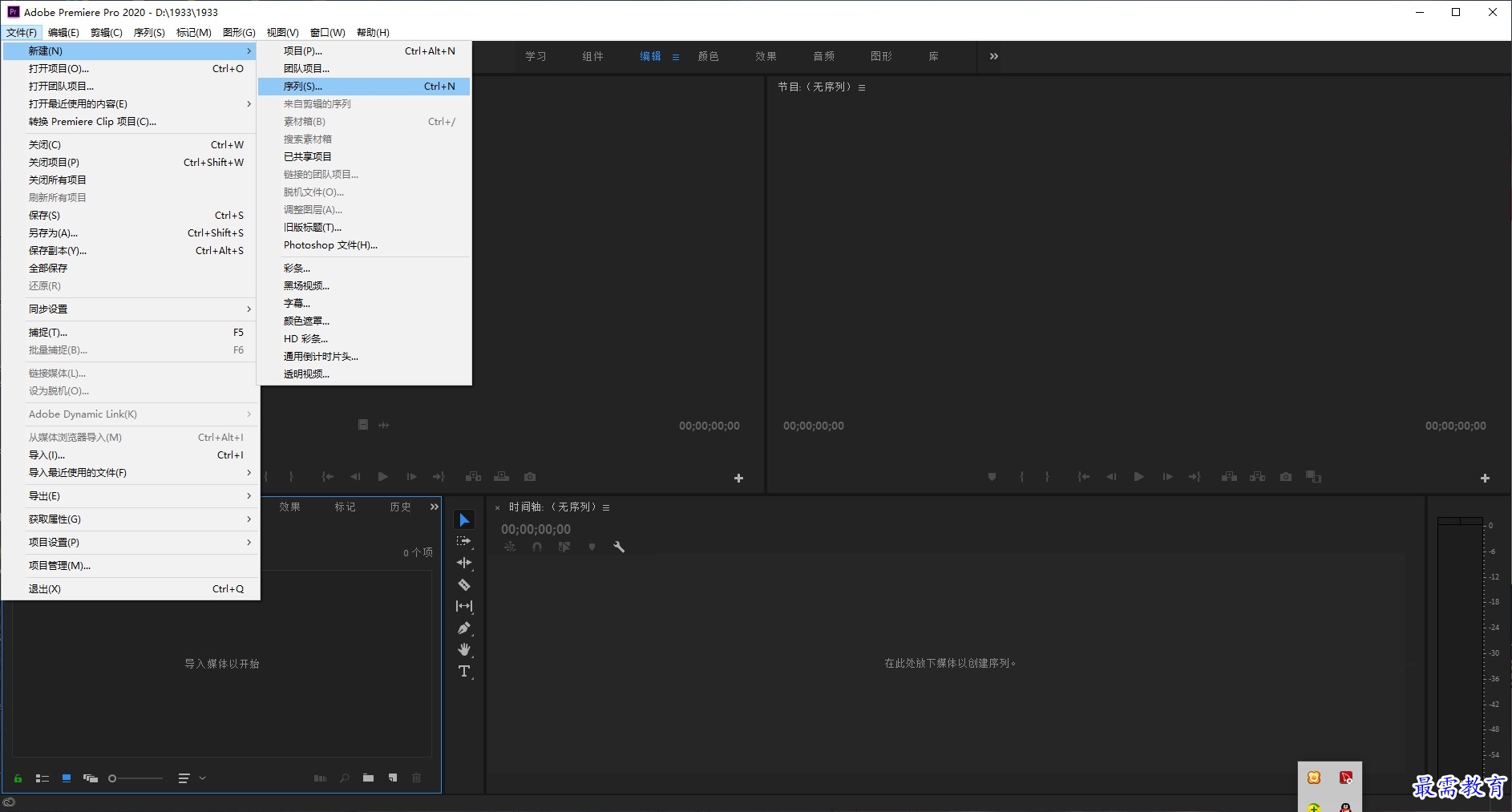The image size is (1512, 812).
Task: Click timeline timecode 00;00;00;00 field
Action: [x=536, y=529]
